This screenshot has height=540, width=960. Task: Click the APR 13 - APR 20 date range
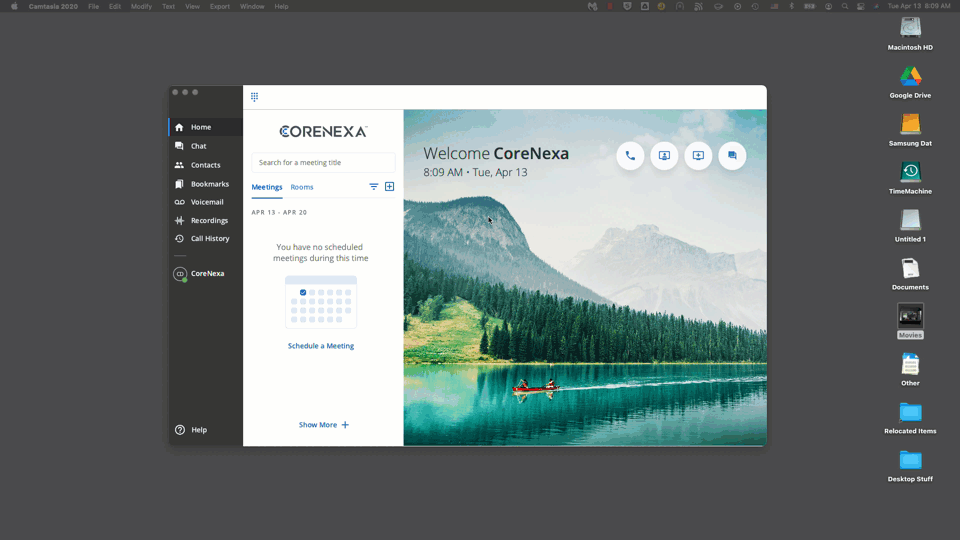[x=279, y=212]
